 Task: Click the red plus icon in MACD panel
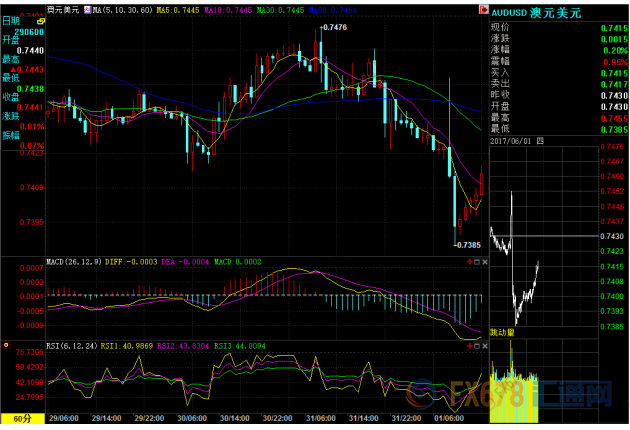[470, 262]
